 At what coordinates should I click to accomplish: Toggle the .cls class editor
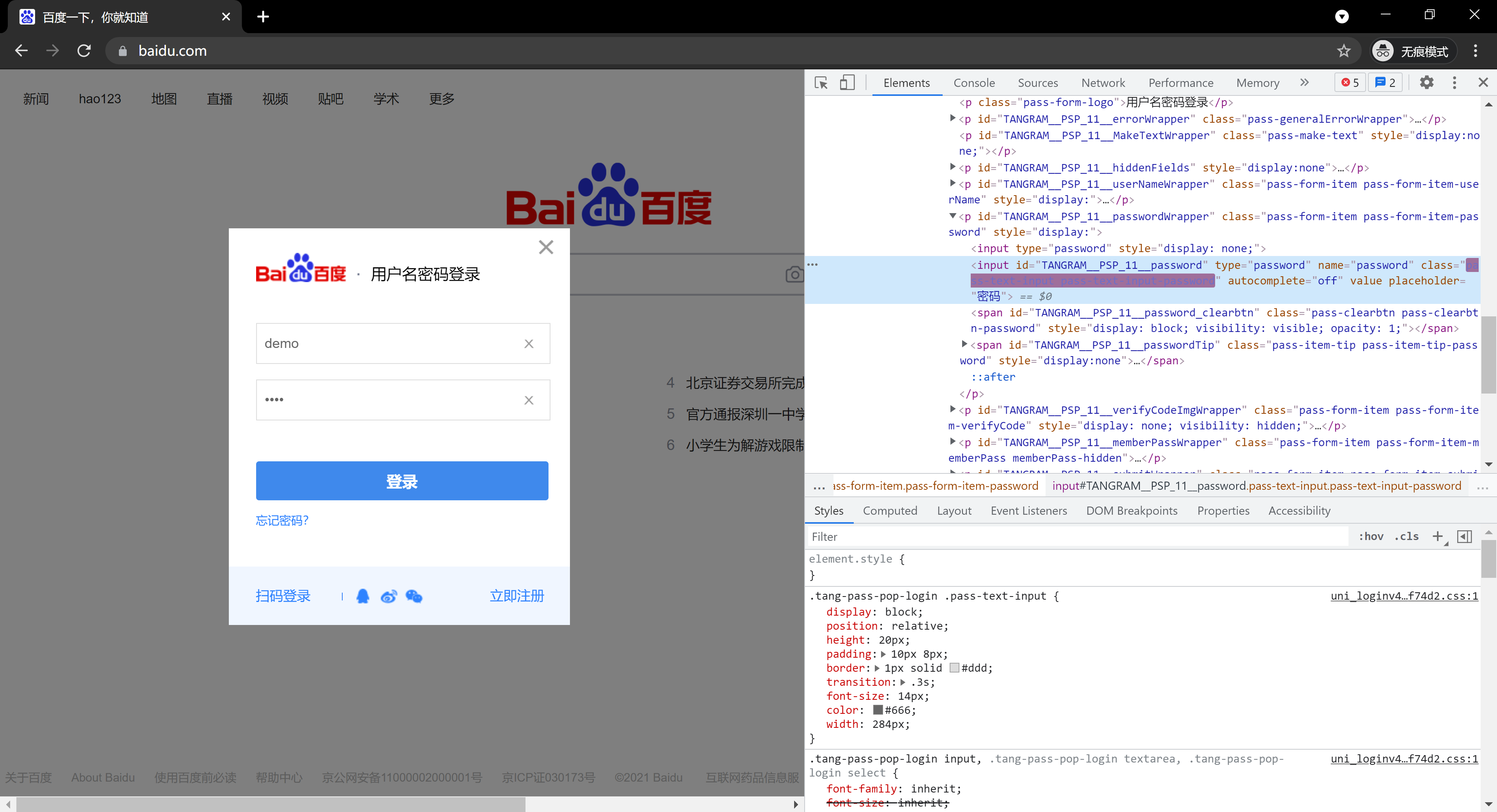[x=1406, y=536]
